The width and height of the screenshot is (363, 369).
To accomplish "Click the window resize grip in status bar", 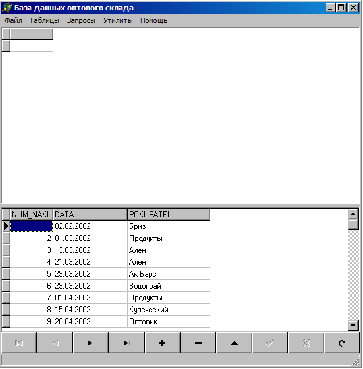I will pos(357,361).
